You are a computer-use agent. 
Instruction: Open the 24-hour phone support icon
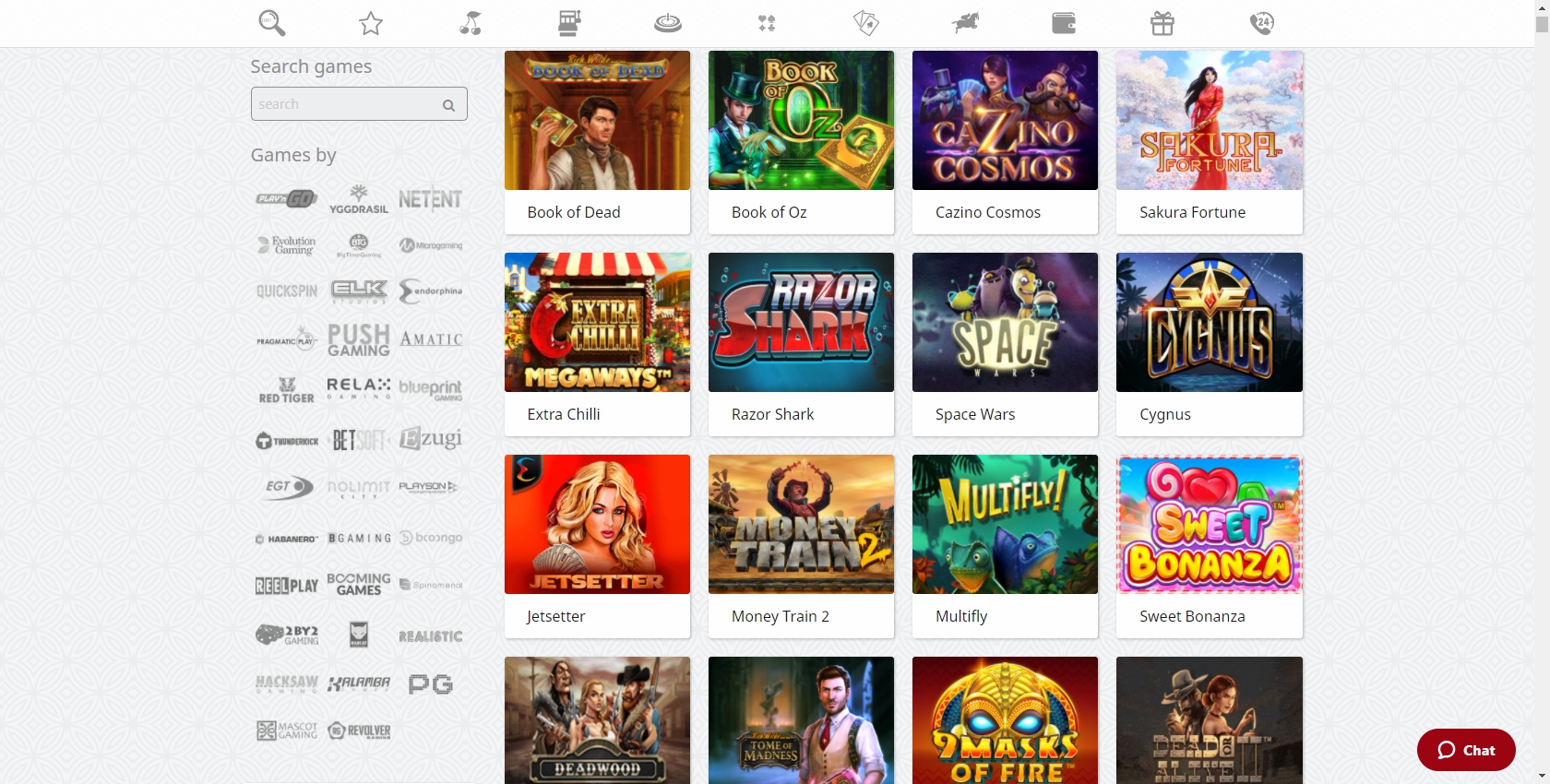tap(1262, 23)
